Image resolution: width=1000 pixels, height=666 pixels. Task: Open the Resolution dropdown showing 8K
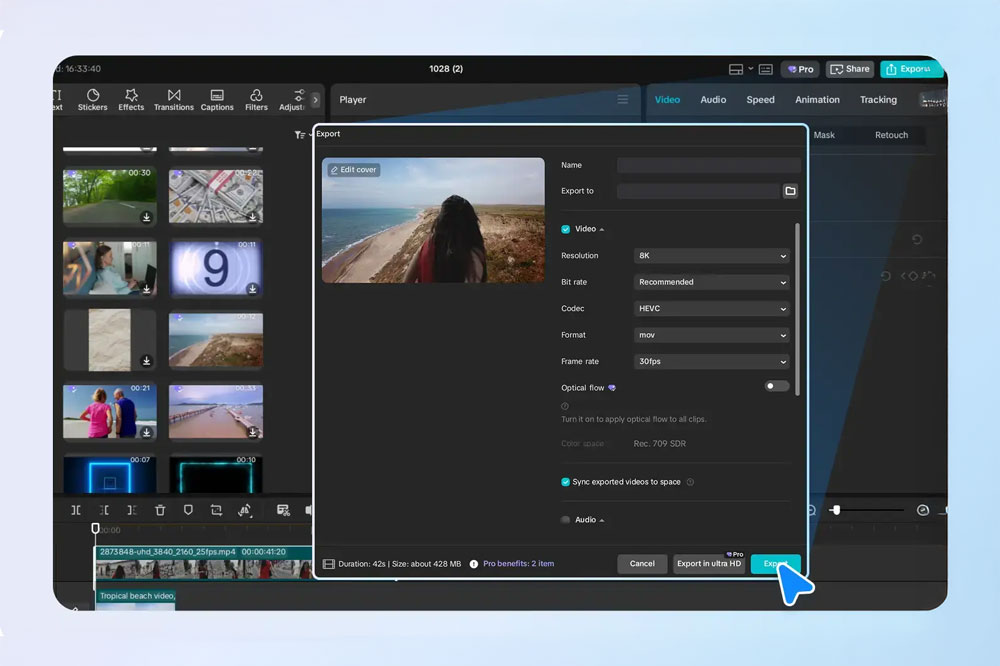[x=712, y=256]
